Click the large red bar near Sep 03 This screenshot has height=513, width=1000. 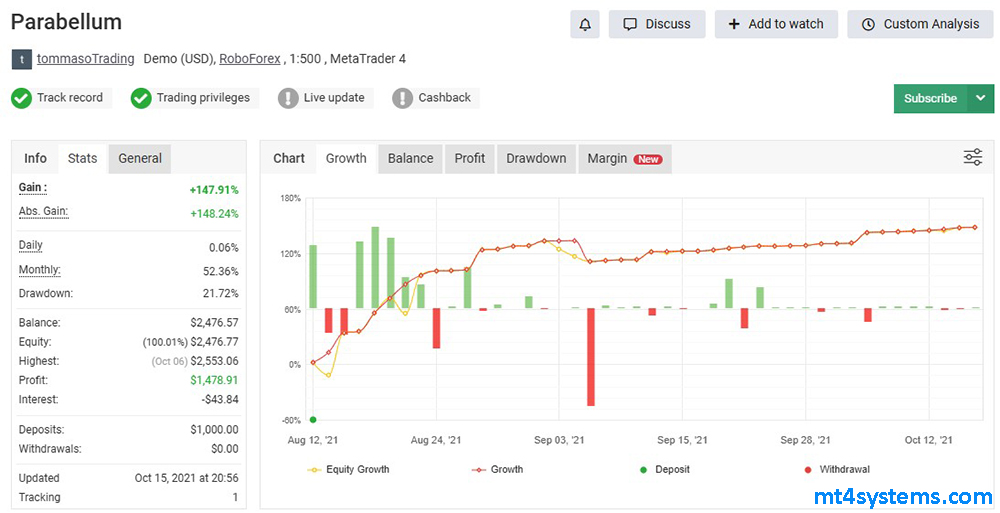[x=591, y=356]
